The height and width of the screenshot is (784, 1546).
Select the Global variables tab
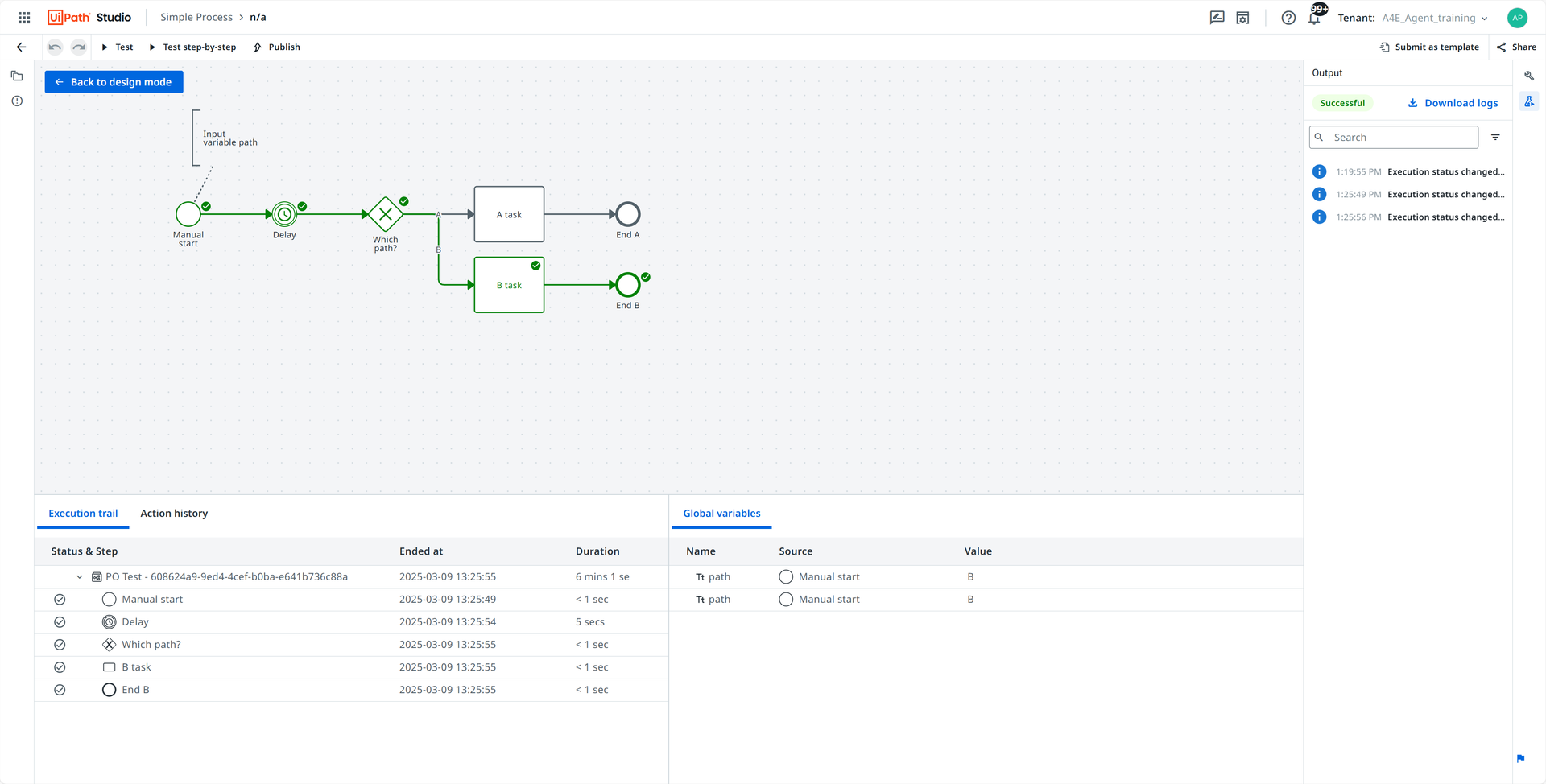pyautogui.click(x=721, y=514)
